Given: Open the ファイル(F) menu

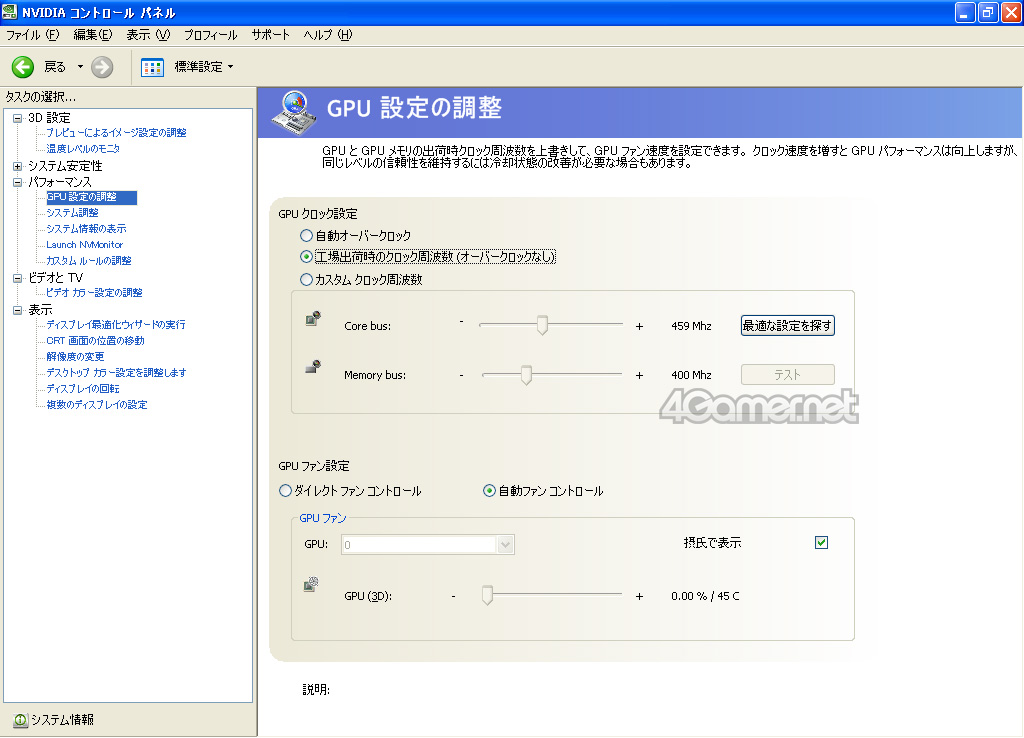Looking at the screenshot, I should 32,35.
